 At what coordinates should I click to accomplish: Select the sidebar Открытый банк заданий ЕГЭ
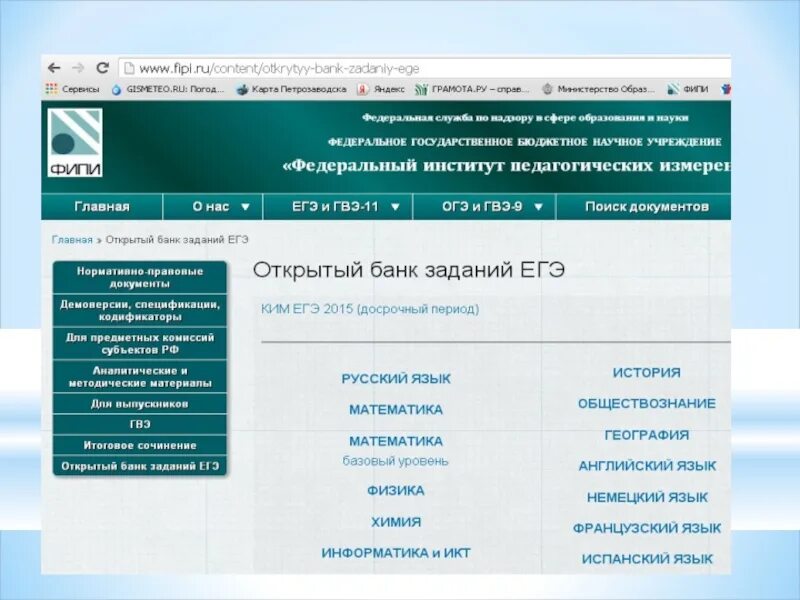pyautogui.click(x=140, y=466)
